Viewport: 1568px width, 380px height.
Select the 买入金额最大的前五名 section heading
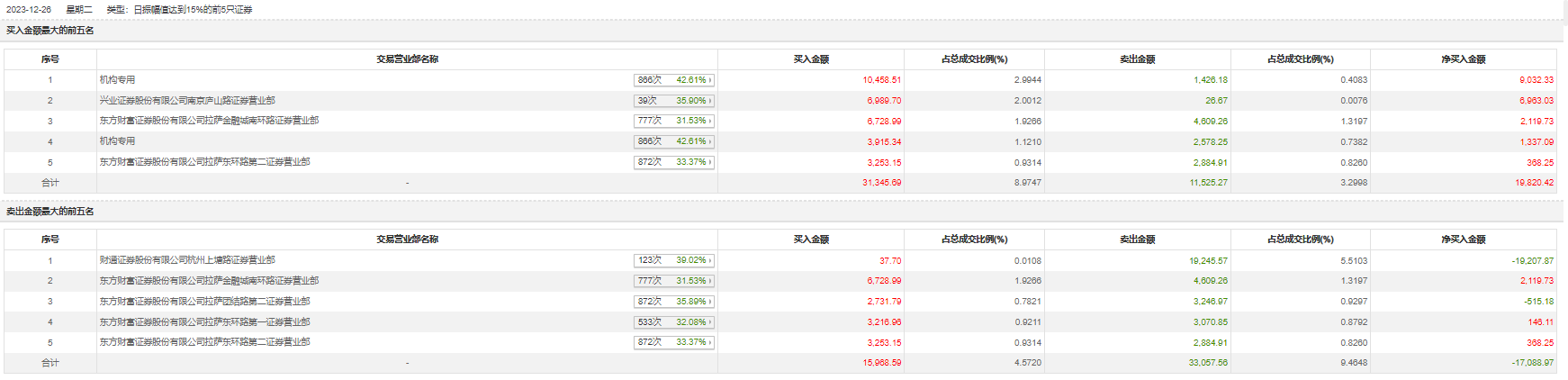(x=50, y=31)
